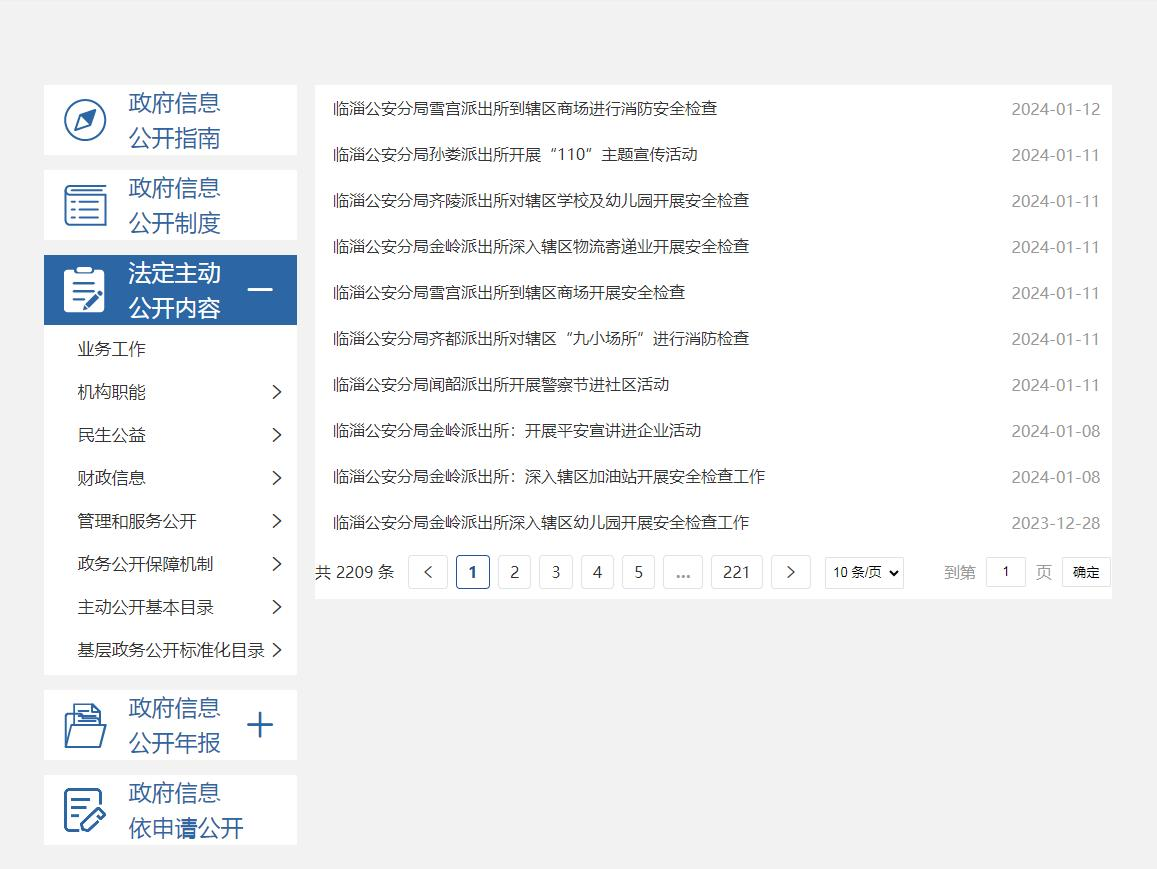Click the folder icon for 政府信息公开年报
This screenshot has width=1157, height=869.
(85, 725)
